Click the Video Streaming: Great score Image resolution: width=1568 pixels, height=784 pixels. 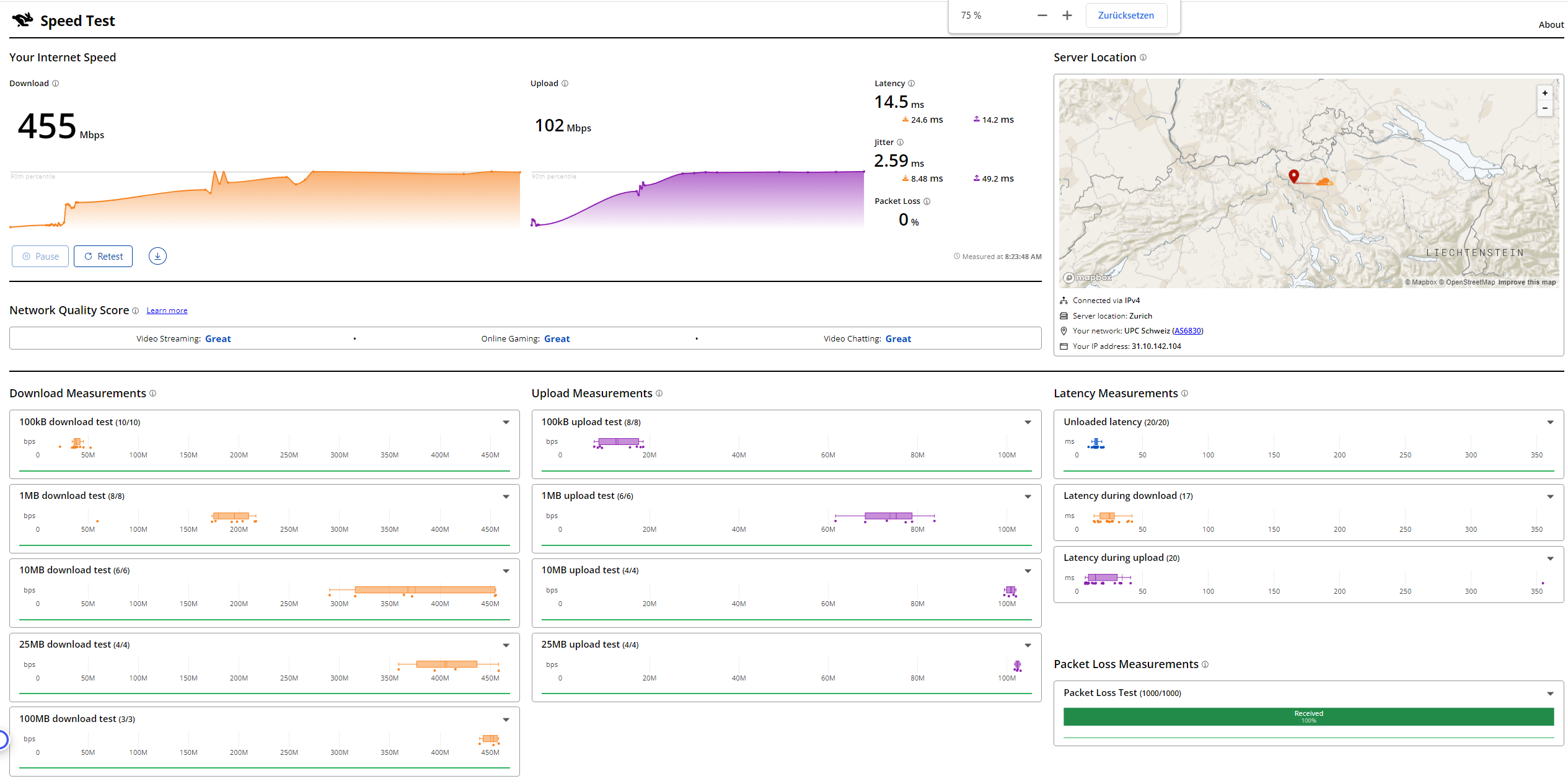(183, 339)
